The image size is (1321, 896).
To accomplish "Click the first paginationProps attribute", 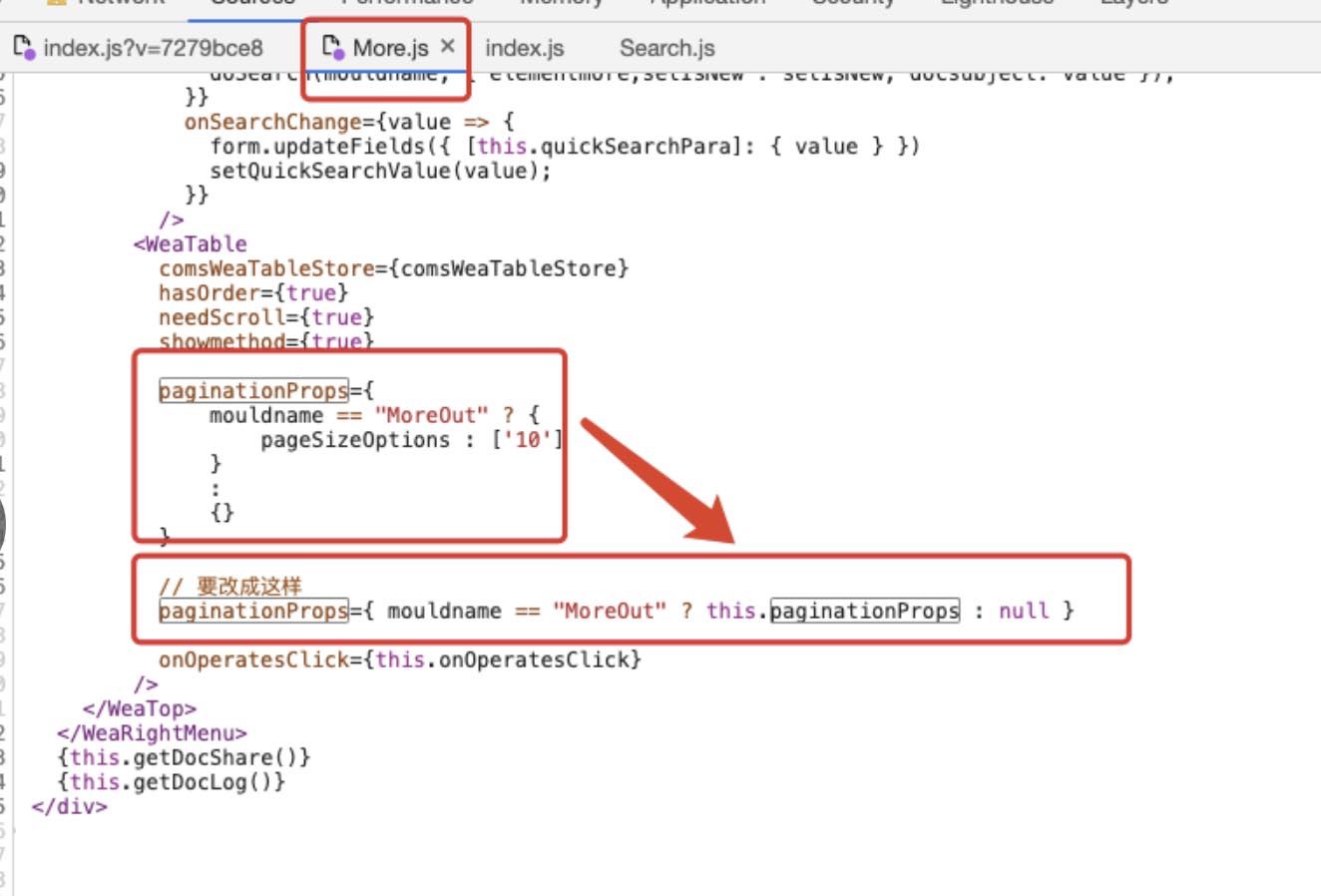I will (253, 391).
